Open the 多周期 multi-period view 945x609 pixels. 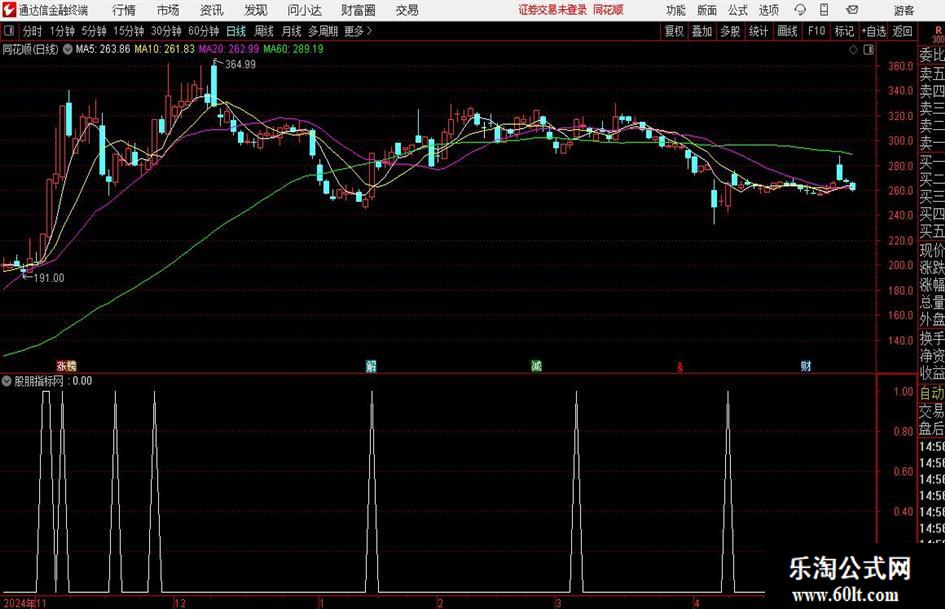(x=323, y=31)
